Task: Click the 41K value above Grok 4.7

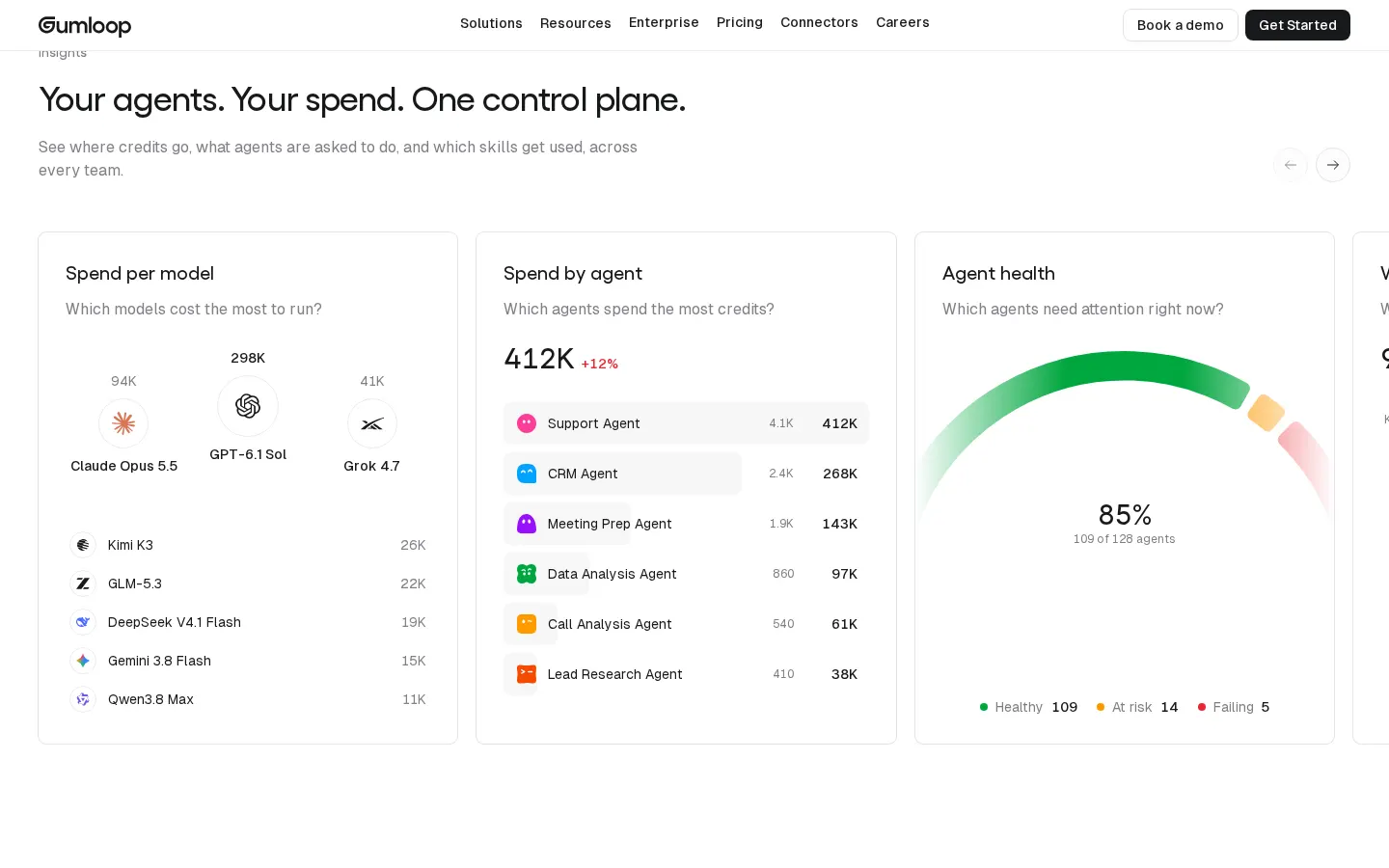Action: click(372, 381)
